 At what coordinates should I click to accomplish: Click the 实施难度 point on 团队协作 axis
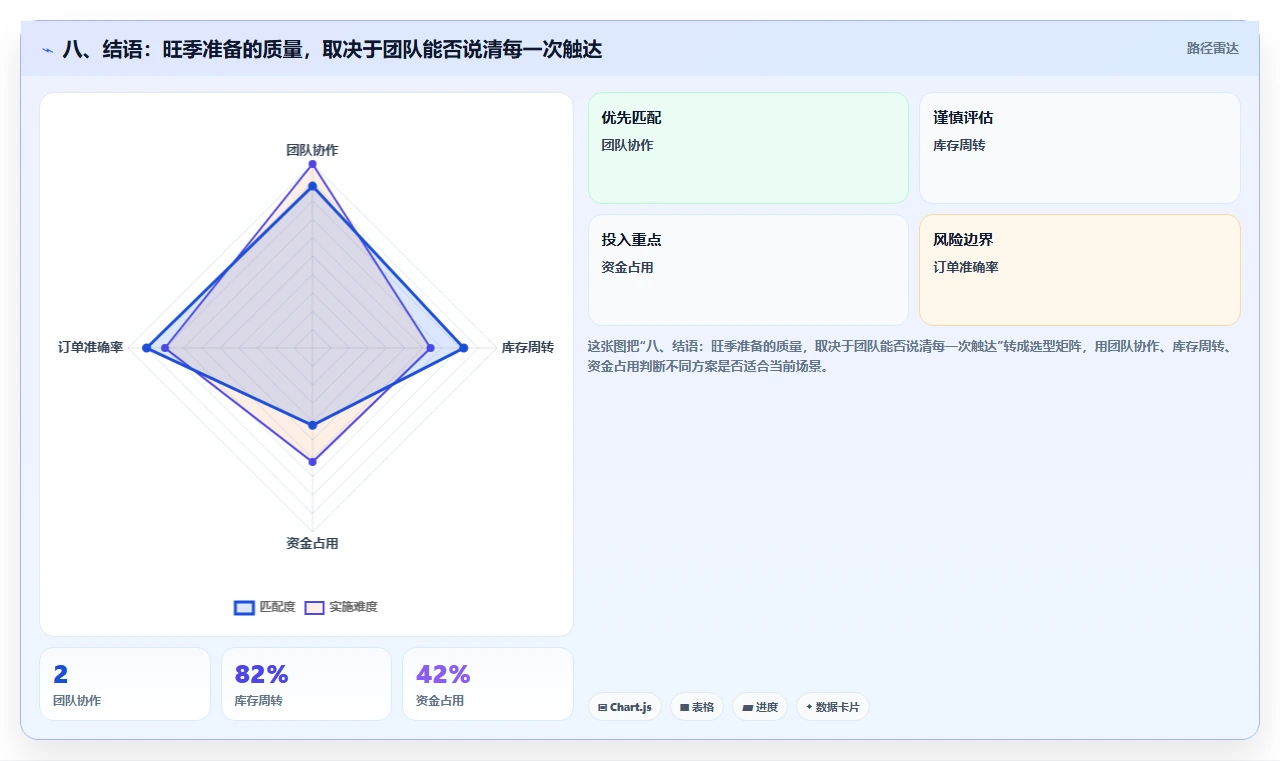click(x=312, y=164)
